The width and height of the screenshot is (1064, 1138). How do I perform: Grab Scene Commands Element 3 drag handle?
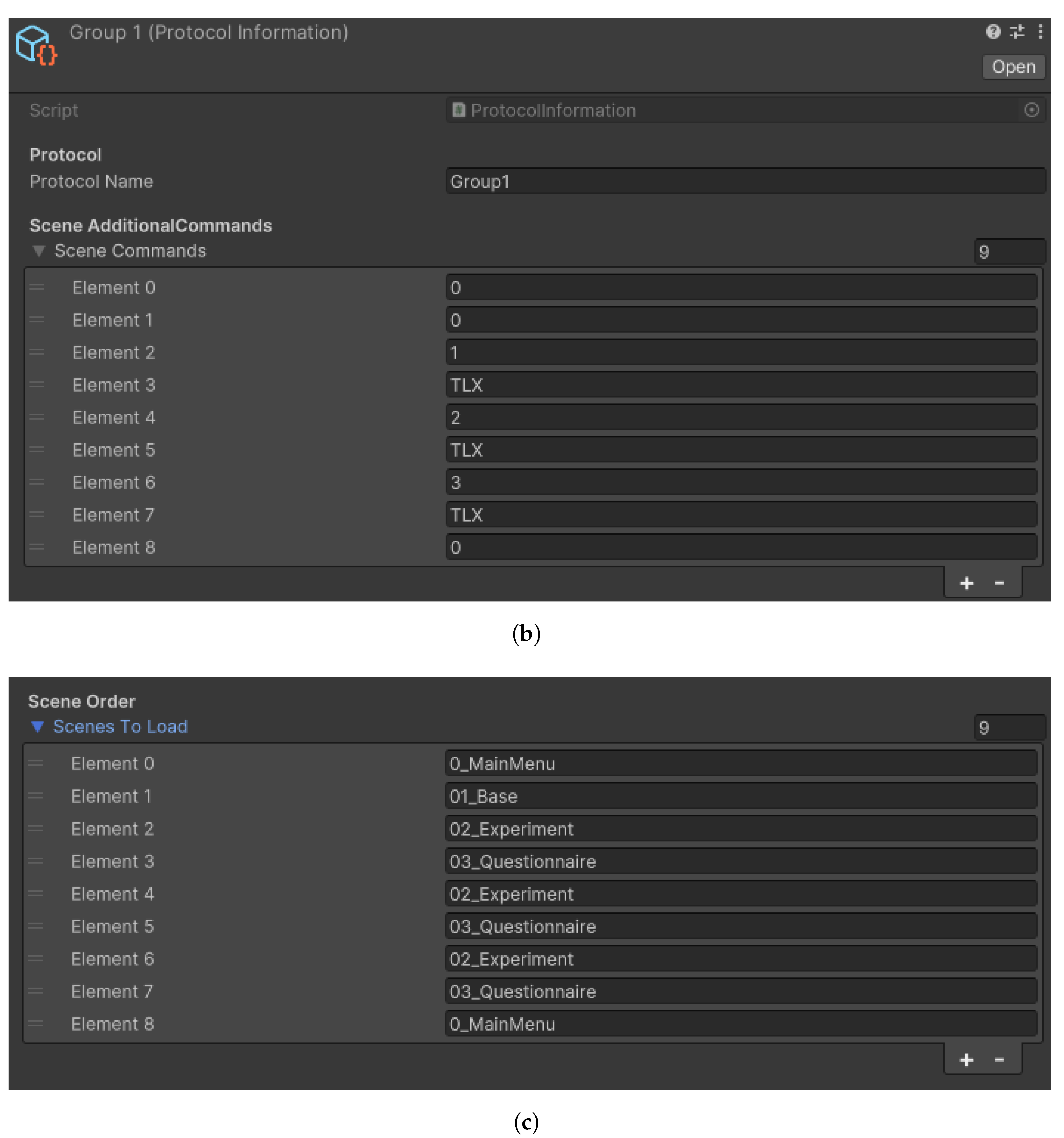pyautogui.click(x=37, y=385)
